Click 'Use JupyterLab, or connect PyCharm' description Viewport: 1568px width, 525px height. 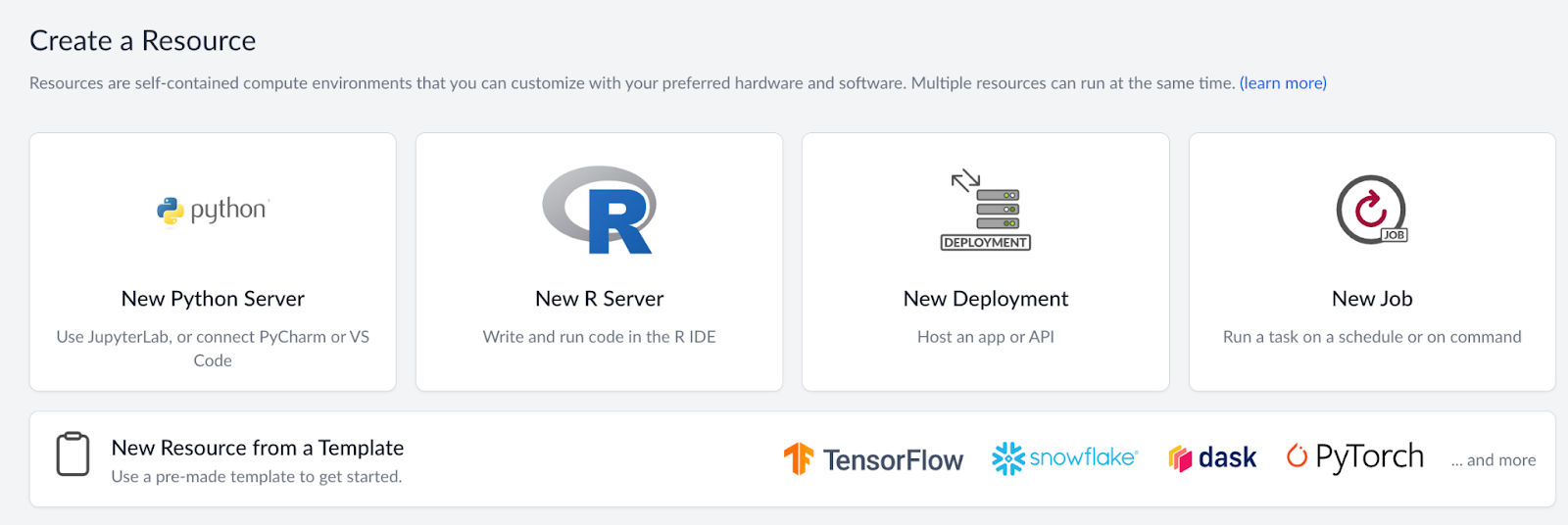point(213,349)
